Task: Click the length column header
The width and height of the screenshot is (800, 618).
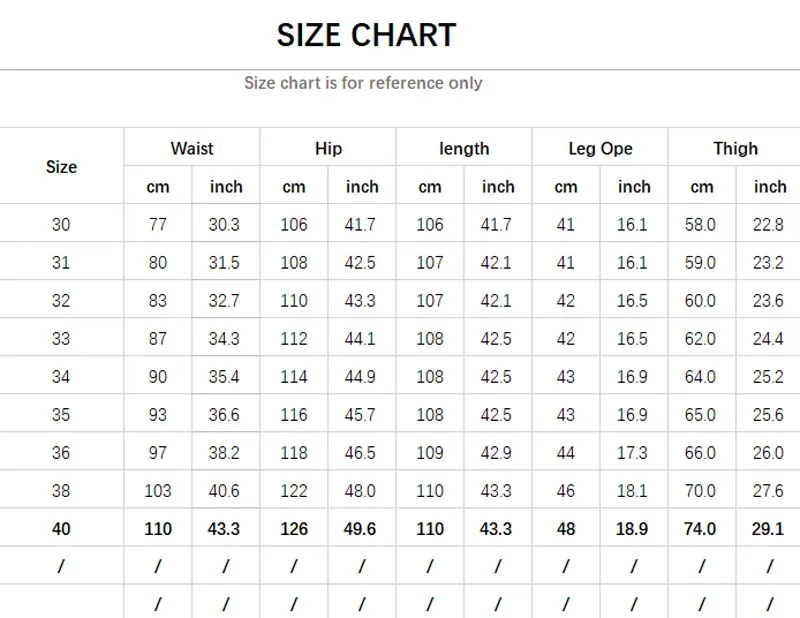Action: [464, 148]
